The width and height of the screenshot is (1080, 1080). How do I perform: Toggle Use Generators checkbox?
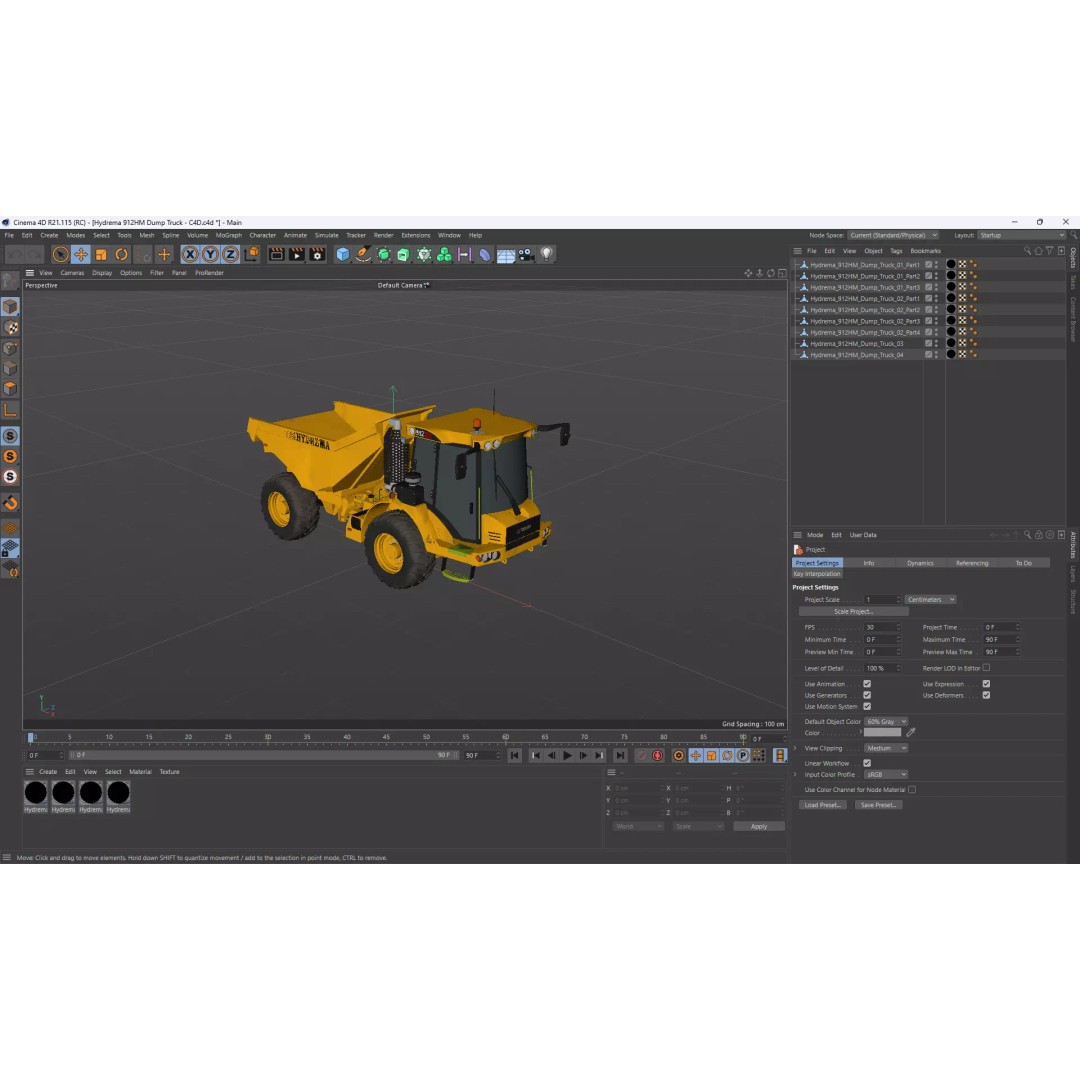point(867,695)
